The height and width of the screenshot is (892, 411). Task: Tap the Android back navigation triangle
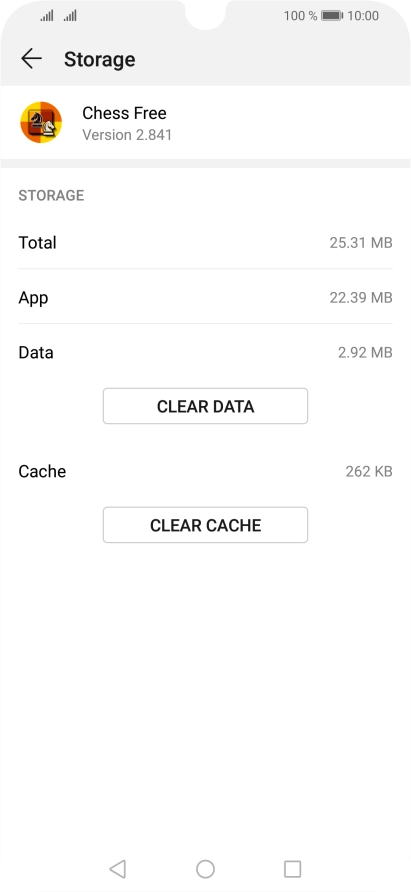(117, 869)
